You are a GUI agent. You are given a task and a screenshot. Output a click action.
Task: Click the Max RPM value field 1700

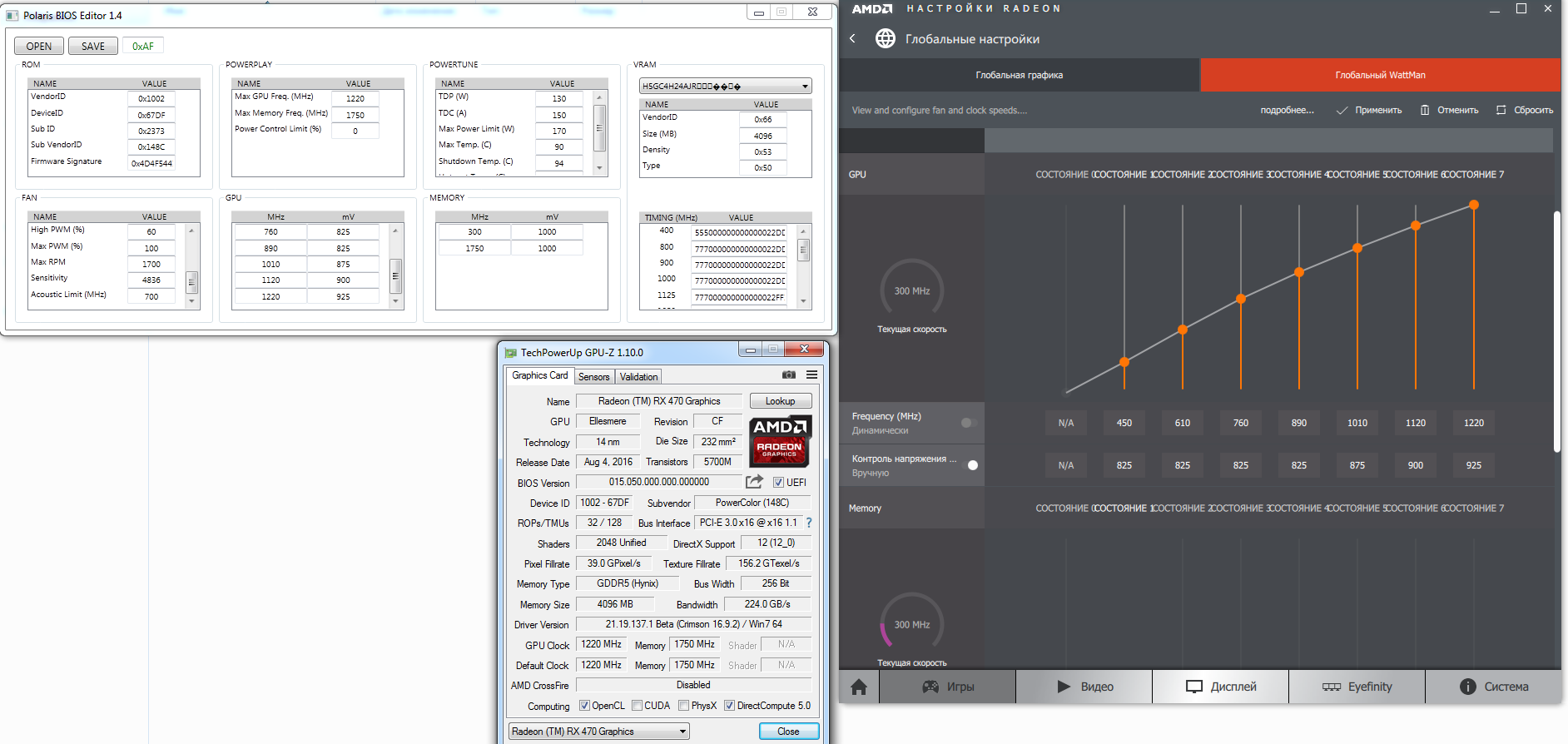click(x=151, y=264)
